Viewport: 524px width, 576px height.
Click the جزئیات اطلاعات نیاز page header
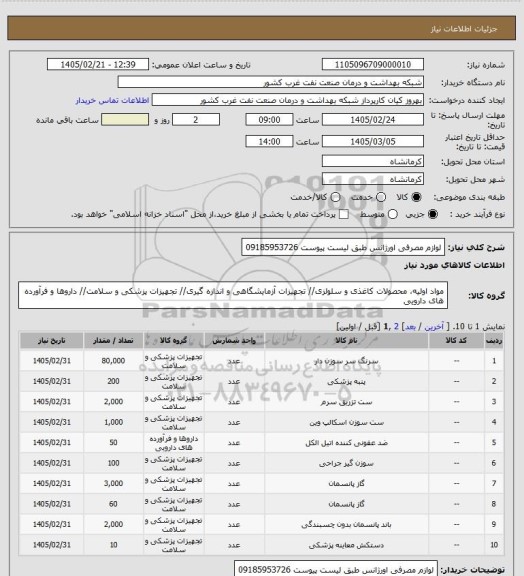pyautogui.click(x=464, y=29)
